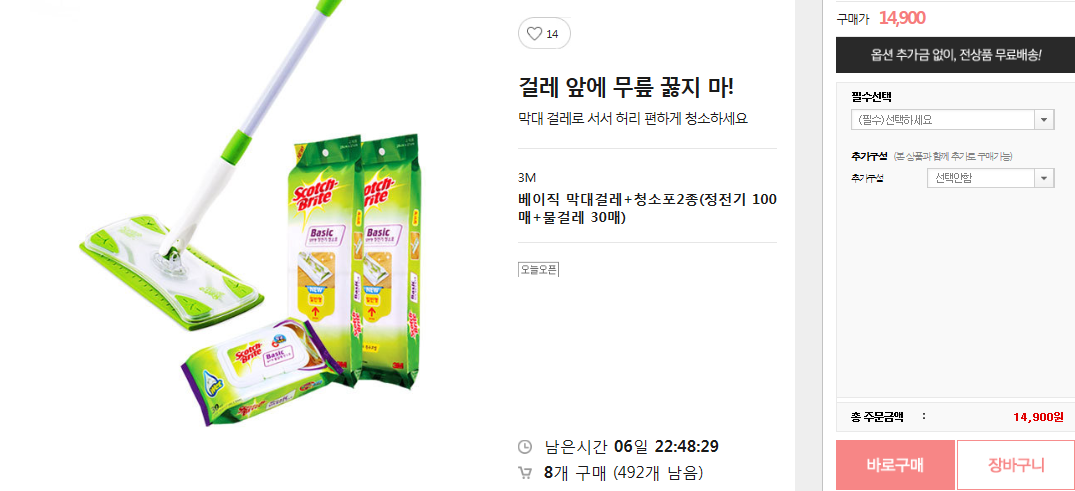
Task: Click the 3M brand name
Action: coord(527,178)
